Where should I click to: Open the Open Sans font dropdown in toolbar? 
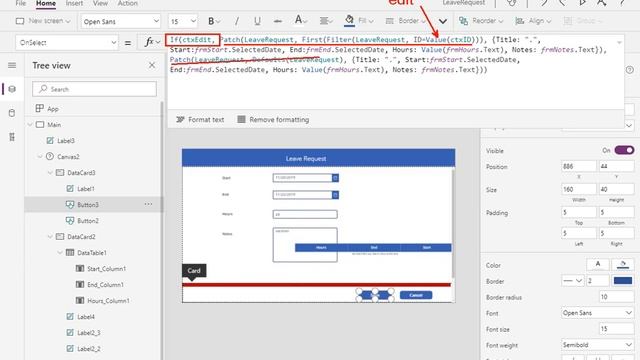coord(121,21)
